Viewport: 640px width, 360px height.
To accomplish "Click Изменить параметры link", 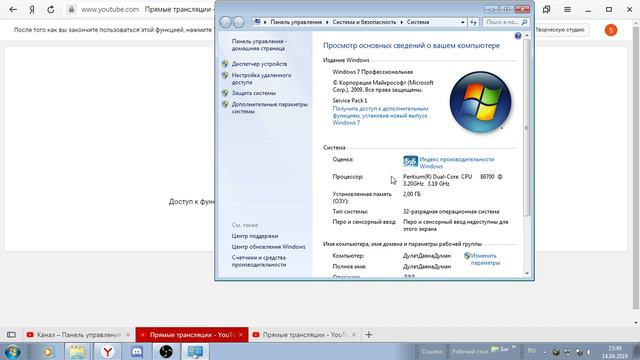I will [x=485, y=259].
